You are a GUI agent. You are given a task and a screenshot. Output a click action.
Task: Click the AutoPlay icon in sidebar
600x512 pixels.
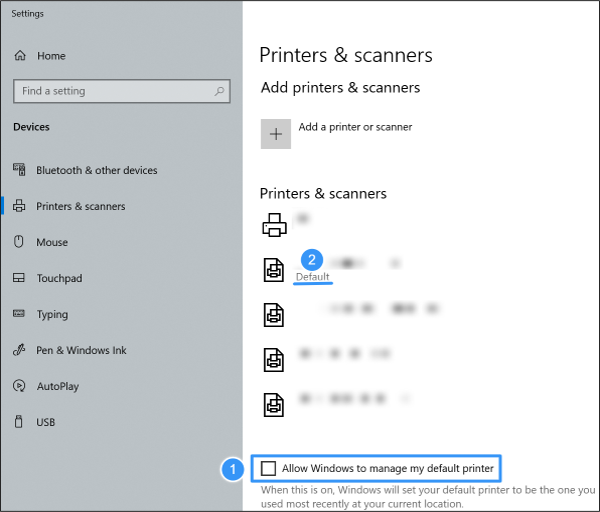click(x=18, y=386)
